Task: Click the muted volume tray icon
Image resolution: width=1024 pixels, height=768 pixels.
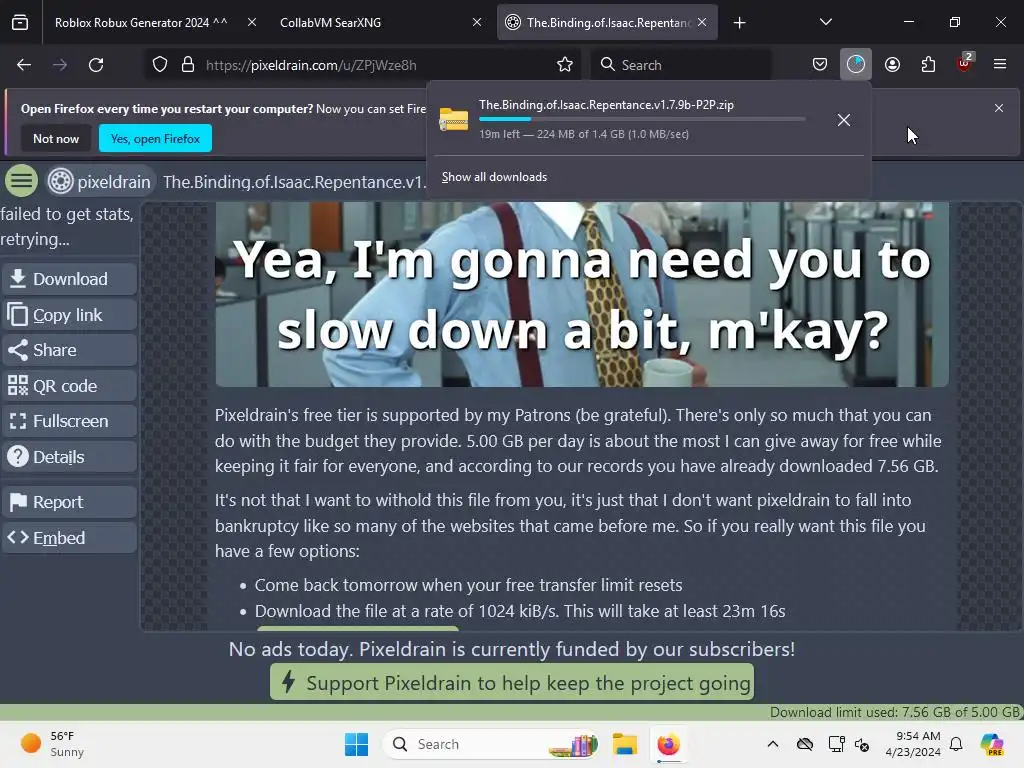Action: coord(861,744)
